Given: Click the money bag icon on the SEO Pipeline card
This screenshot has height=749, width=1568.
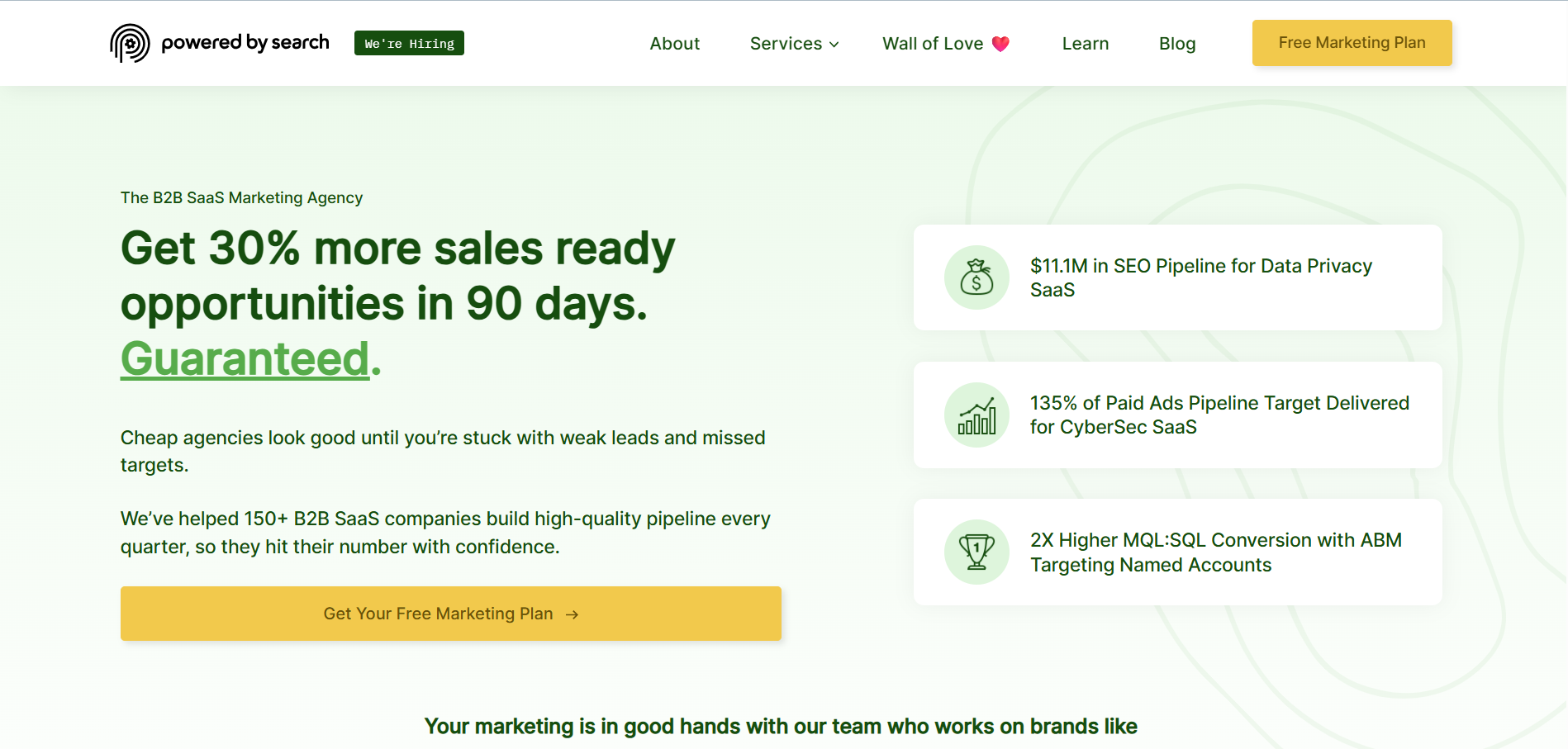Looking at the screenshot, I should coord(976,277).
